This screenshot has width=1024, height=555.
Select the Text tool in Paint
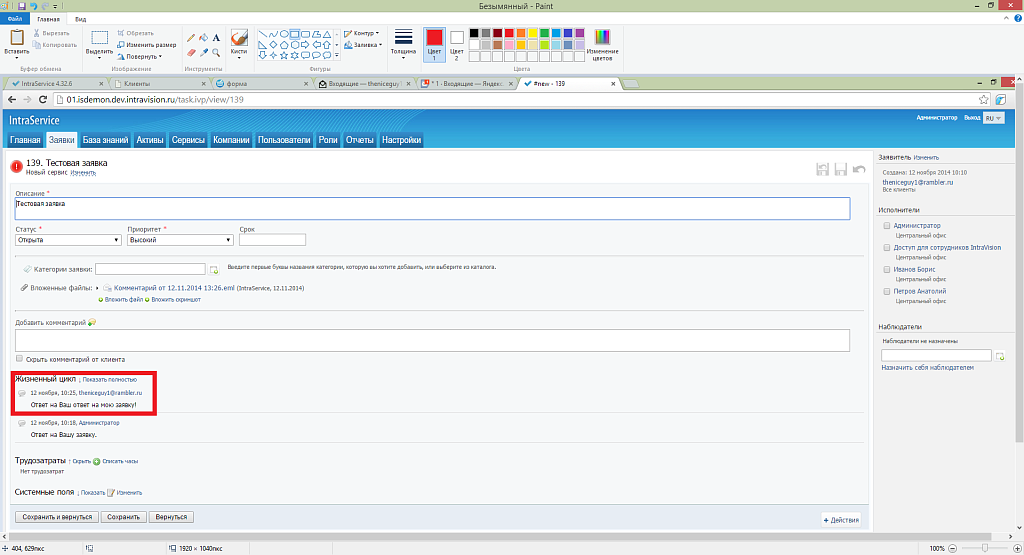click(216, 37)
